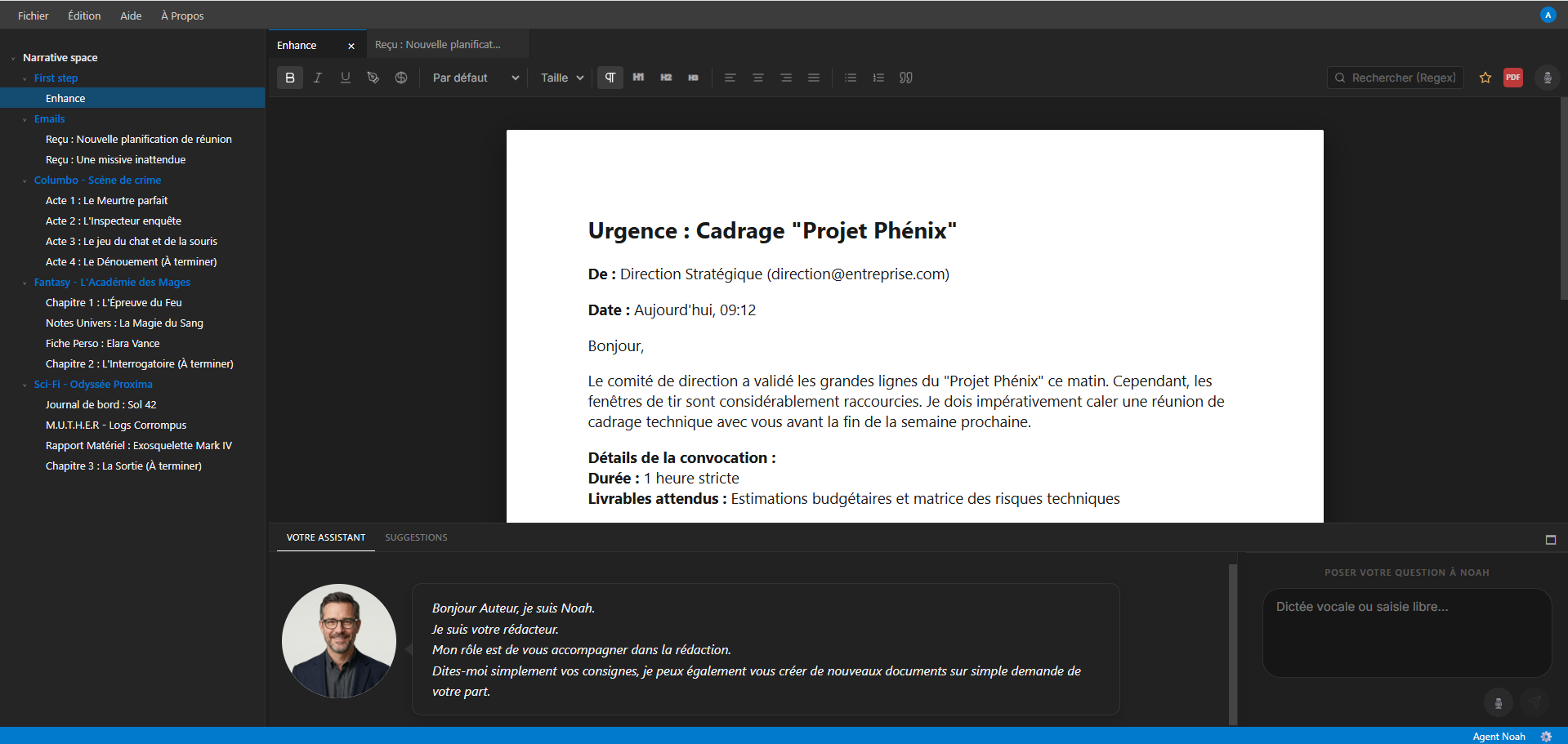Viewport: 1568px width, 744px height.
Task: Apply Heading 1 style
Action: pos(638,78)
